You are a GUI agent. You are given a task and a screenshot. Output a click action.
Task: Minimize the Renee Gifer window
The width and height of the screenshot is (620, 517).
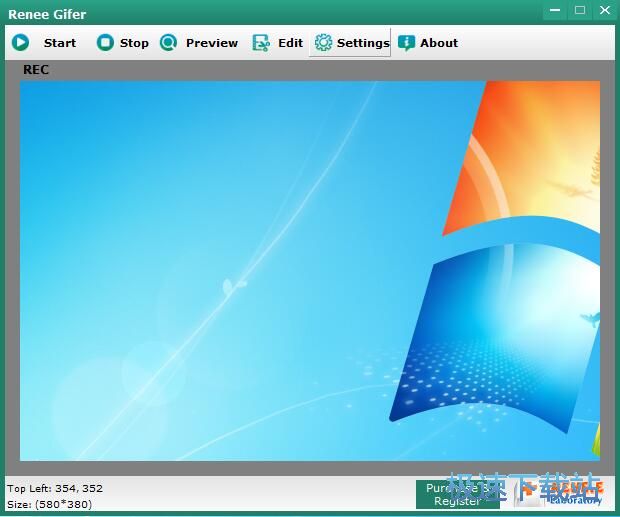point(555,10)
